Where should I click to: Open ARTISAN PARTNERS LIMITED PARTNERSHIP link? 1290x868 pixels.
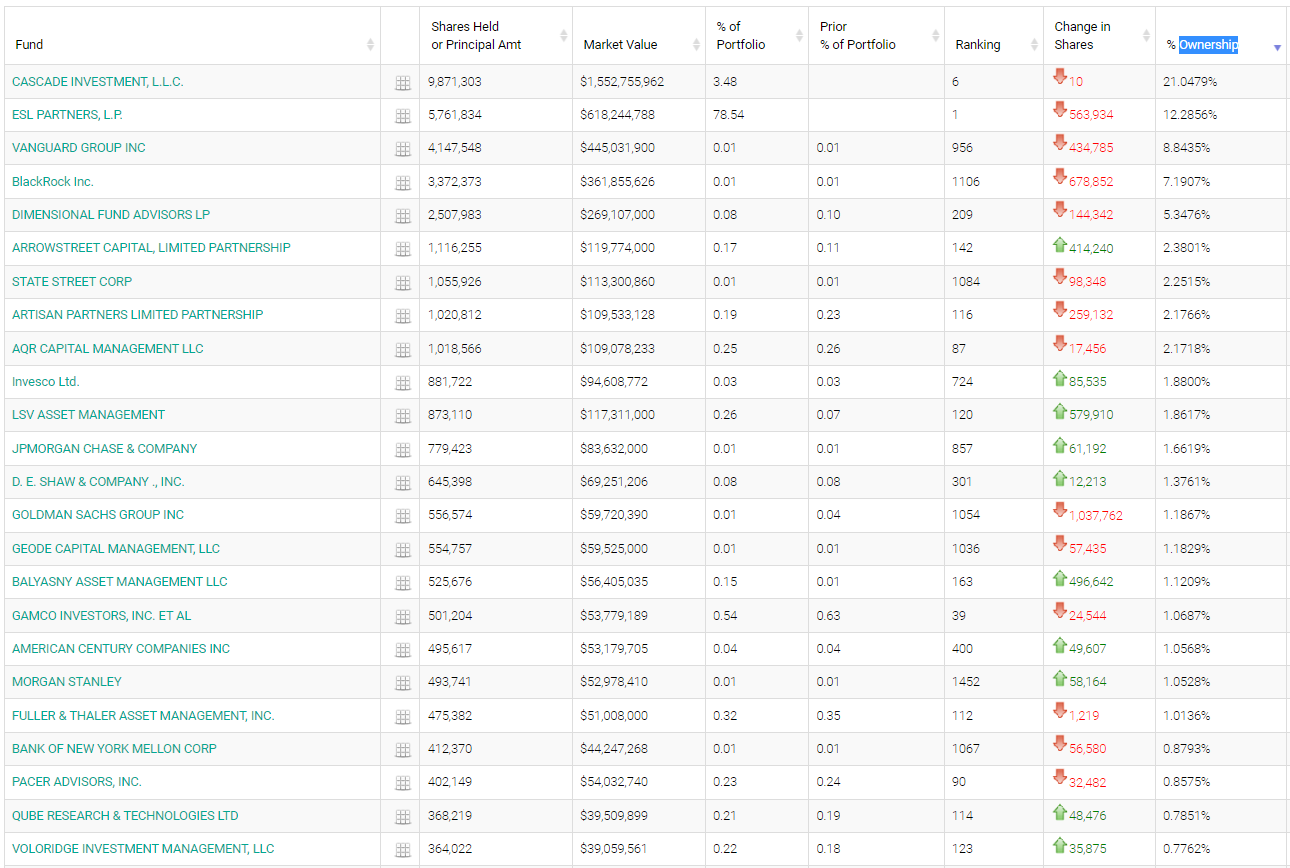point(138,315)
